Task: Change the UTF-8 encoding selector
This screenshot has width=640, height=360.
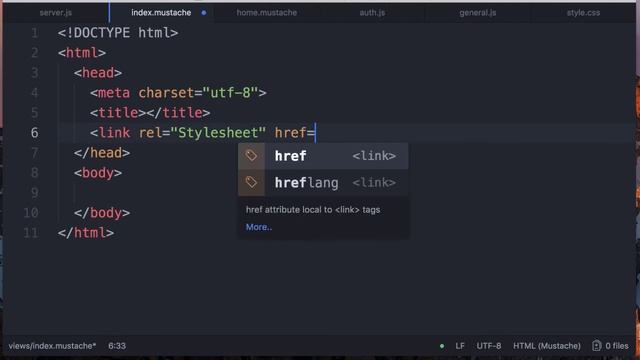Action: click(489, 346)
